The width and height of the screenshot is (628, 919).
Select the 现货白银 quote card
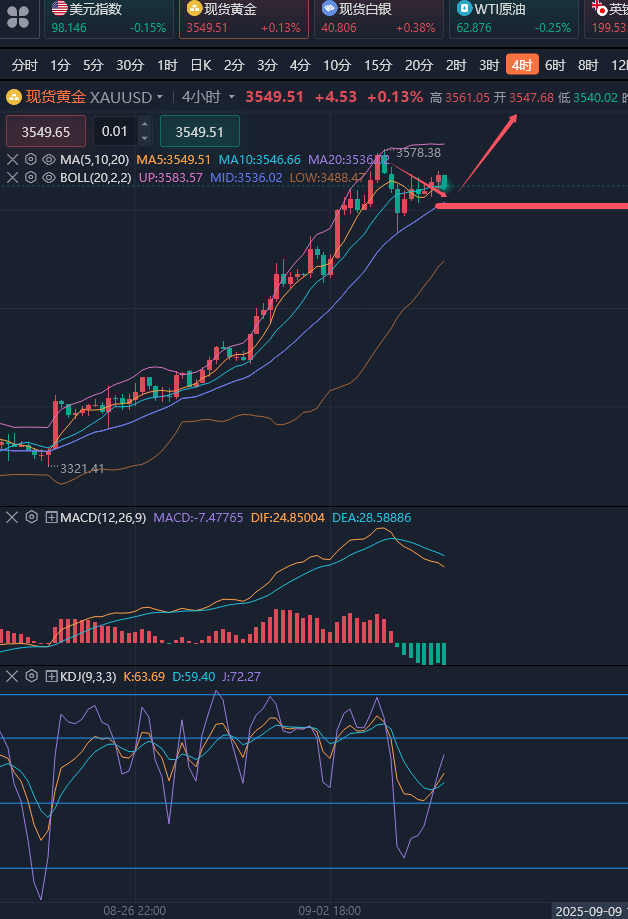coord(379,19)
